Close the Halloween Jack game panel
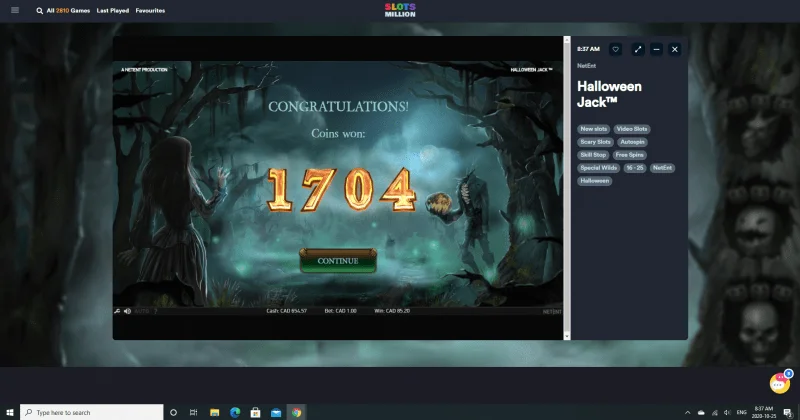The height and width of the screenshot is (420, 800). [x=674, y=50]
